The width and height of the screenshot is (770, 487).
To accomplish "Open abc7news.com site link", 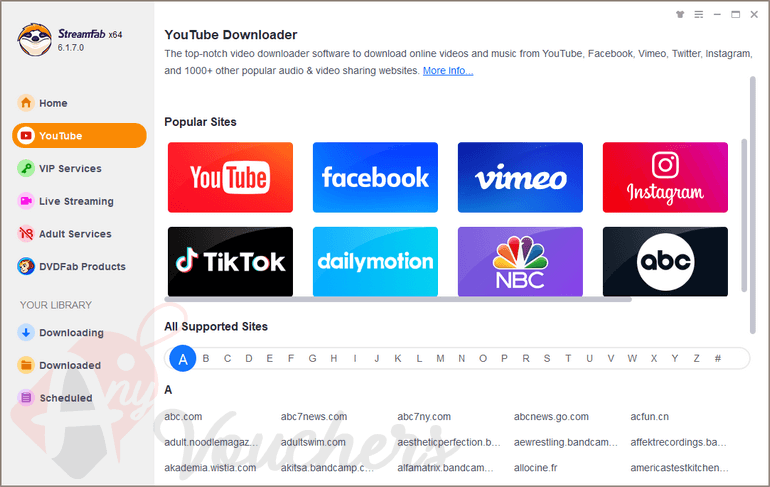I will point(314,416).
